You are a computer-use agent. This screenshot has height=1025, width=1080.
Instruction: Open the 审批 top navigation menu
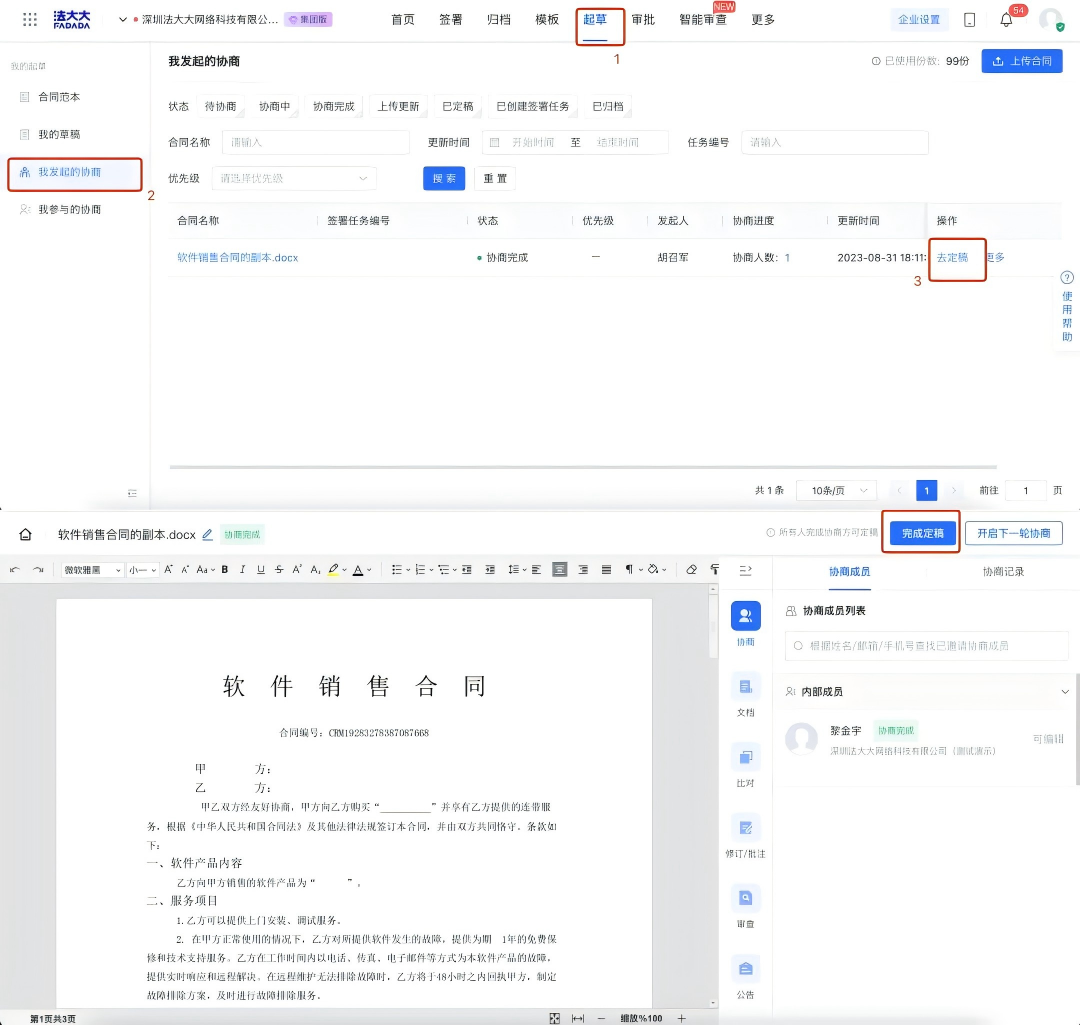(643, 20)
